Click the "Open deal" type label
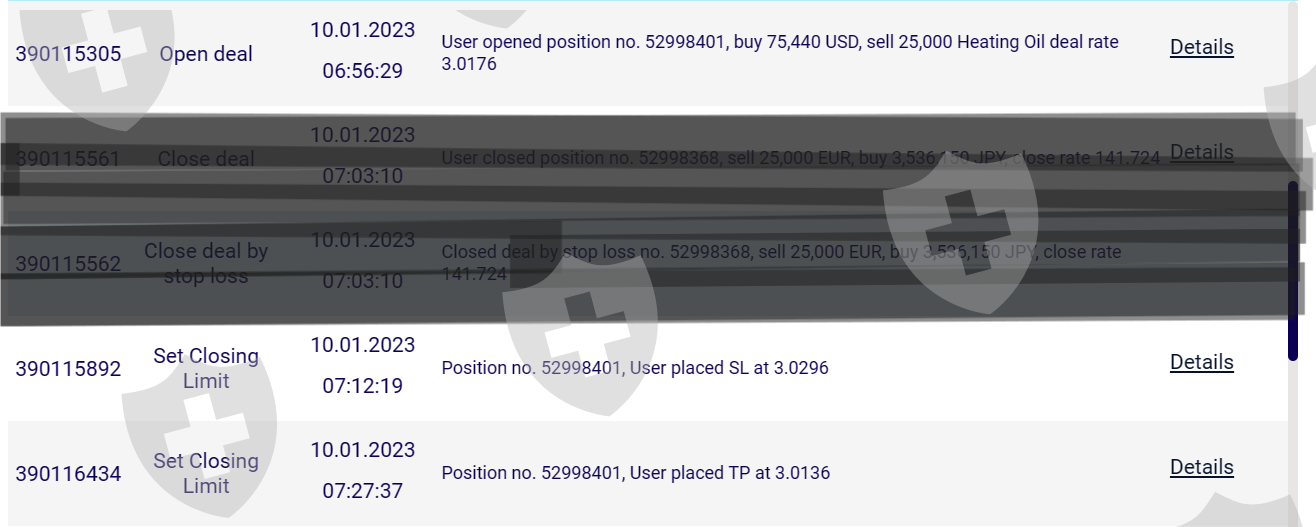 (206, 54)
